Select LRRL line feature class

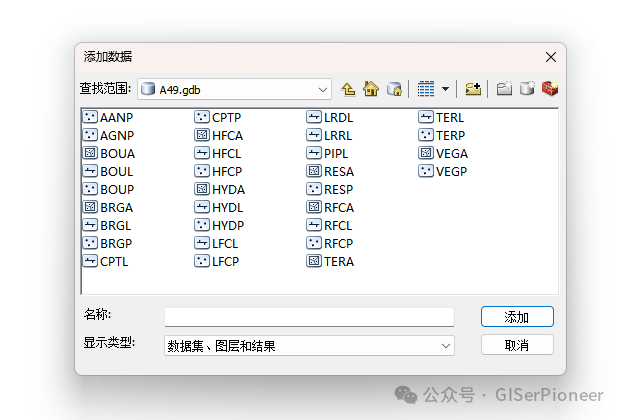(x=329, y=135)
